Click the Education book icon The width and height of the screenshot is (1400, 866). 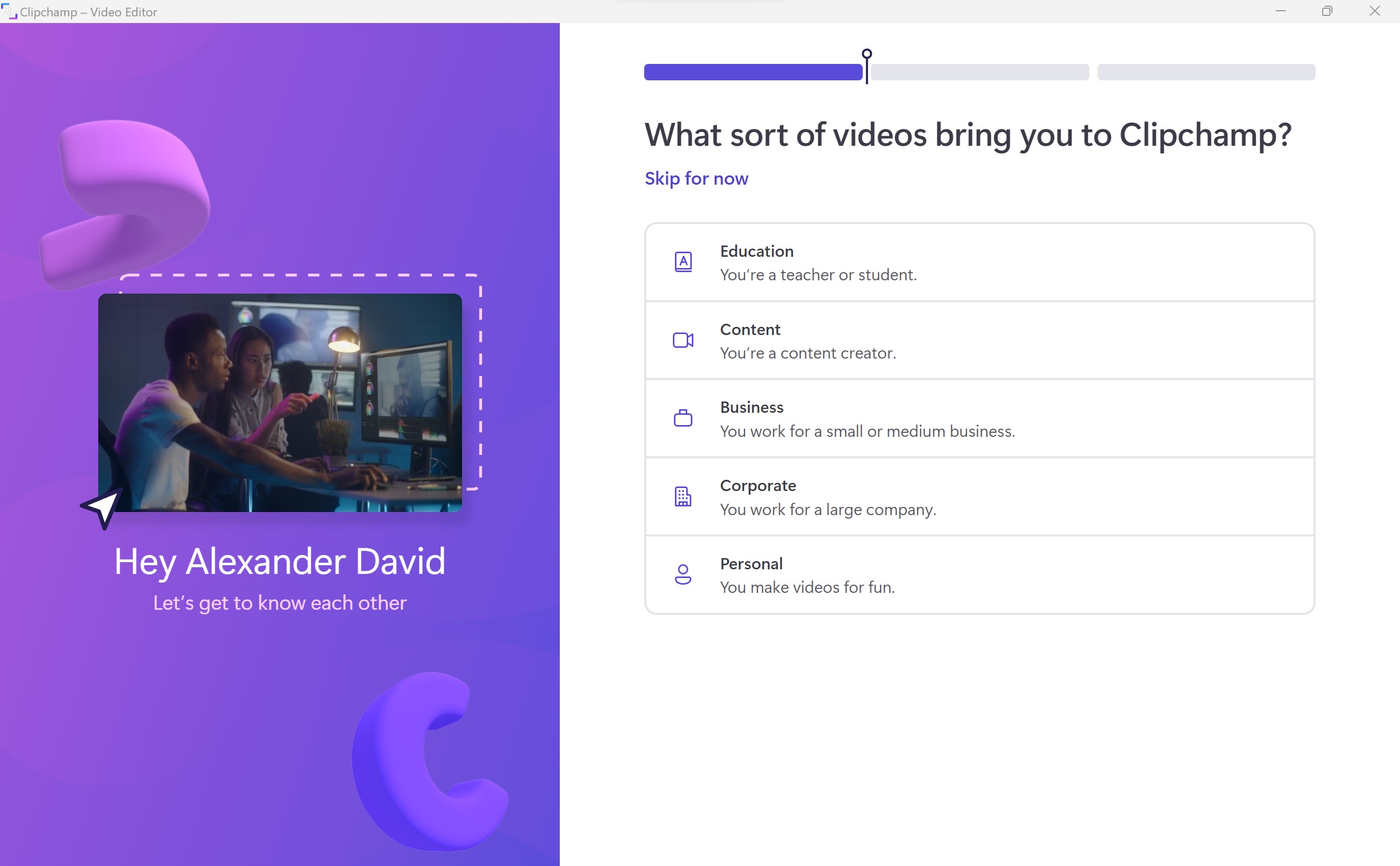click(683, 262)
